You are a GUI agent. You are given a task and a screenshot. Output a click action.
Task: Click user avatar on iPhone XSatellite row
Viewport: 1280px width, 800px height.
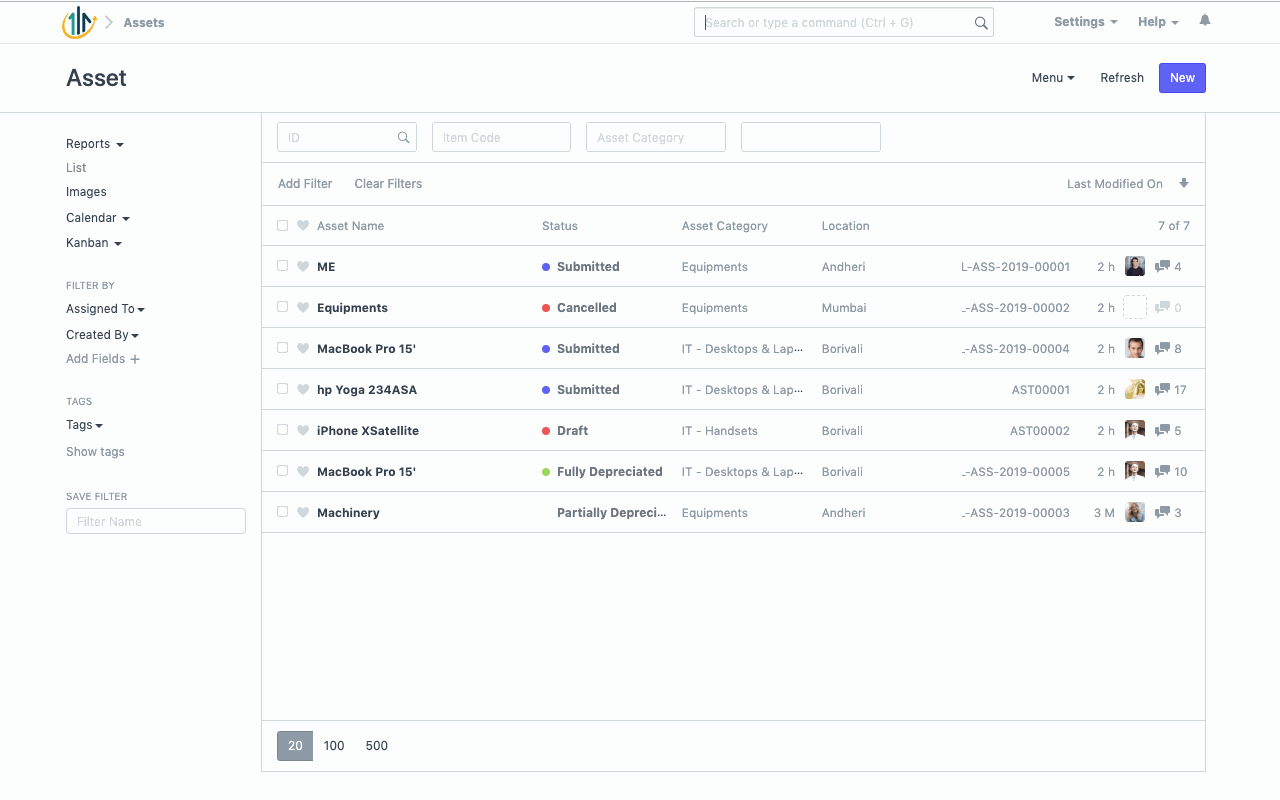point(1135,430)
